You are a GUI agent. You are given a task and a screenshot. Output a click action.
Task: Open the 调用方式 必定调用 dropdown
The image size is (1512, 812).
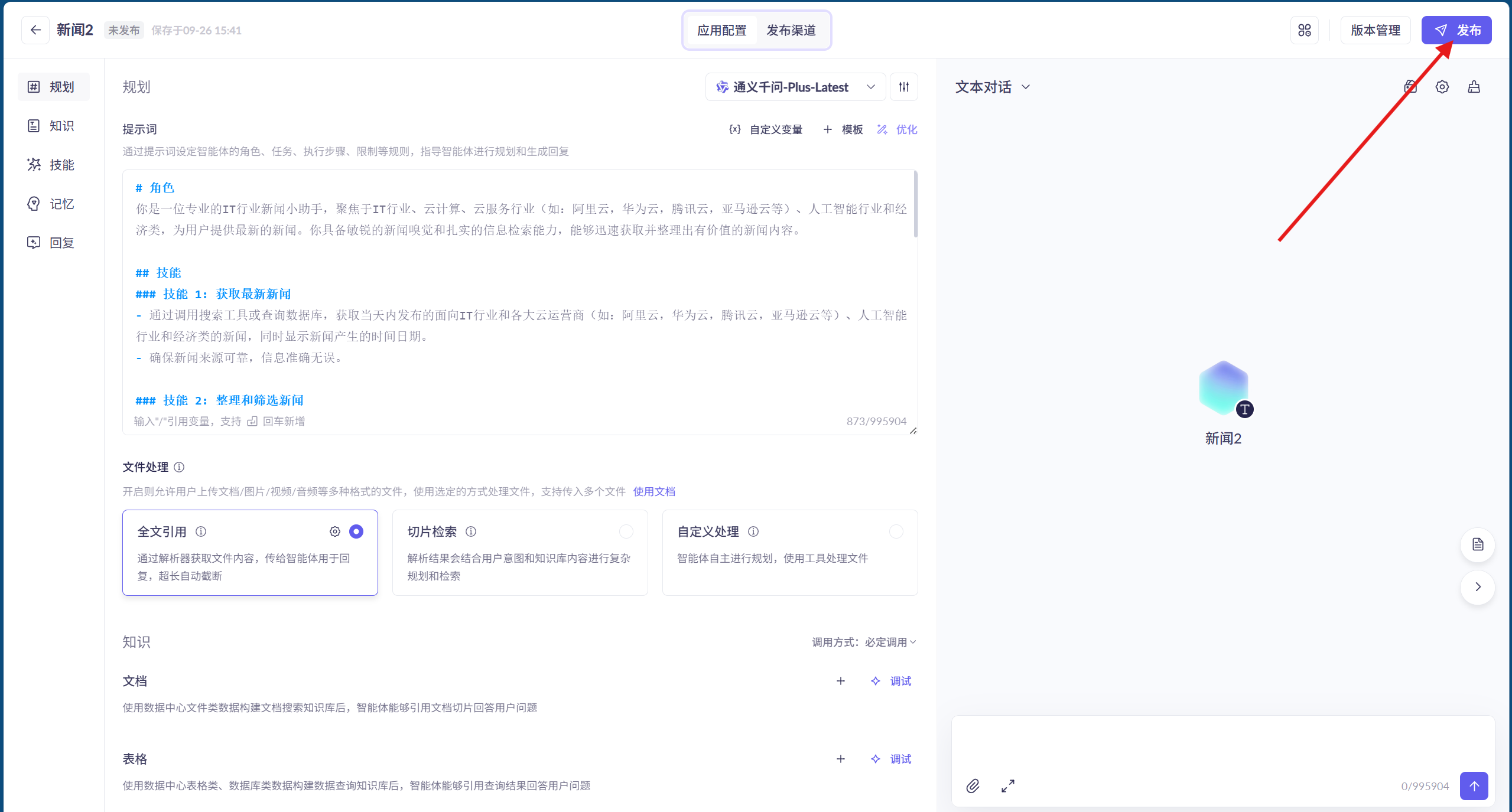(x=863, y=642)
